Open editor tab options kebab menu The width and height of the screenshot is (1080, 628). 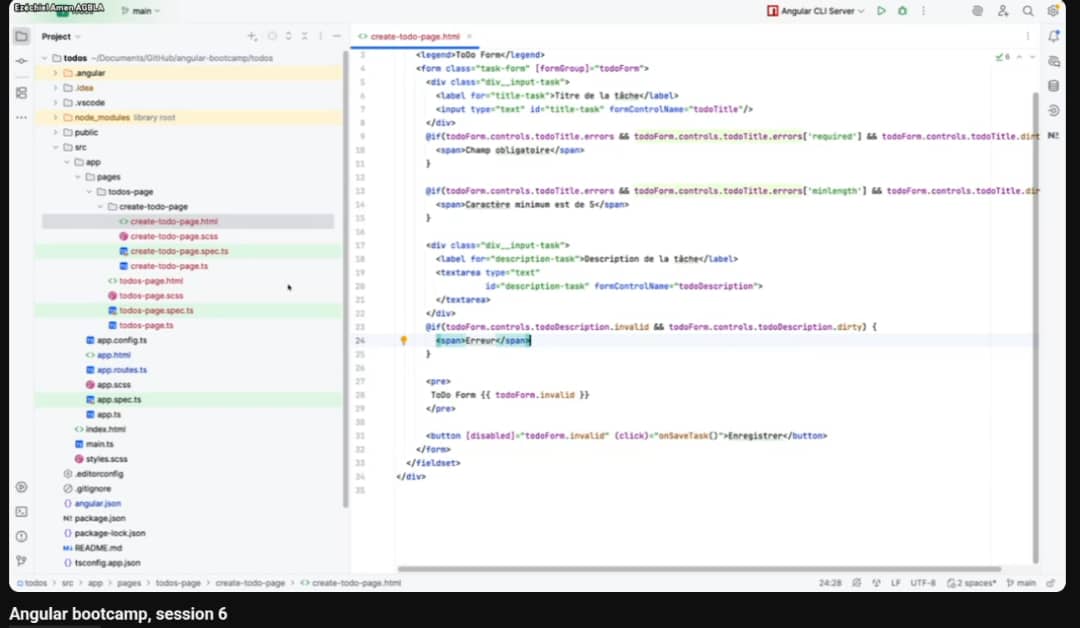(1028, 36)
